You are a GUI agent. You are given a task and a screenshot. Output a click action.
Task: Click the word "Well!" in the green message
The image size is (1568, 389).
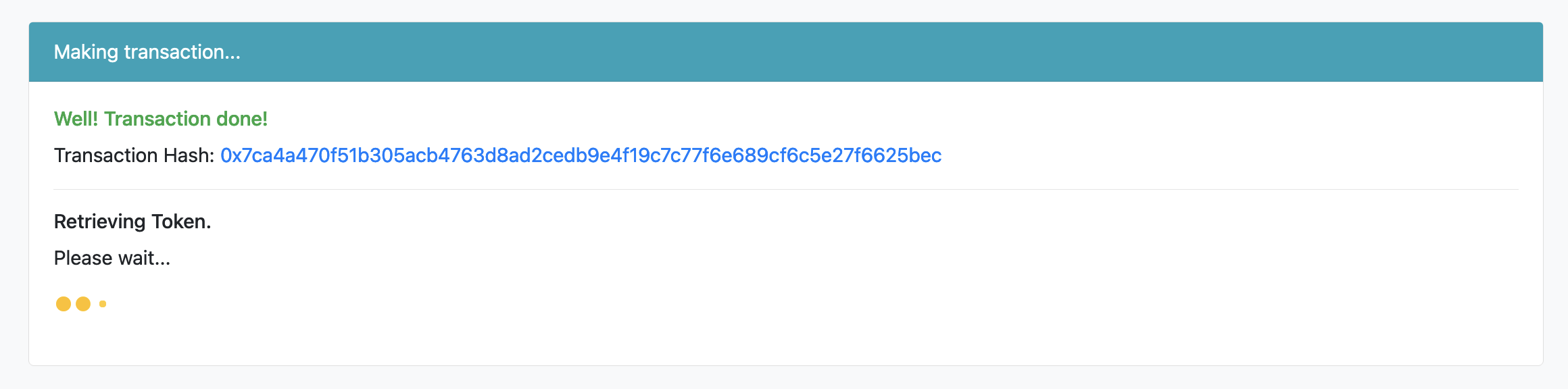pyautogui.click(x=76, y=119)
